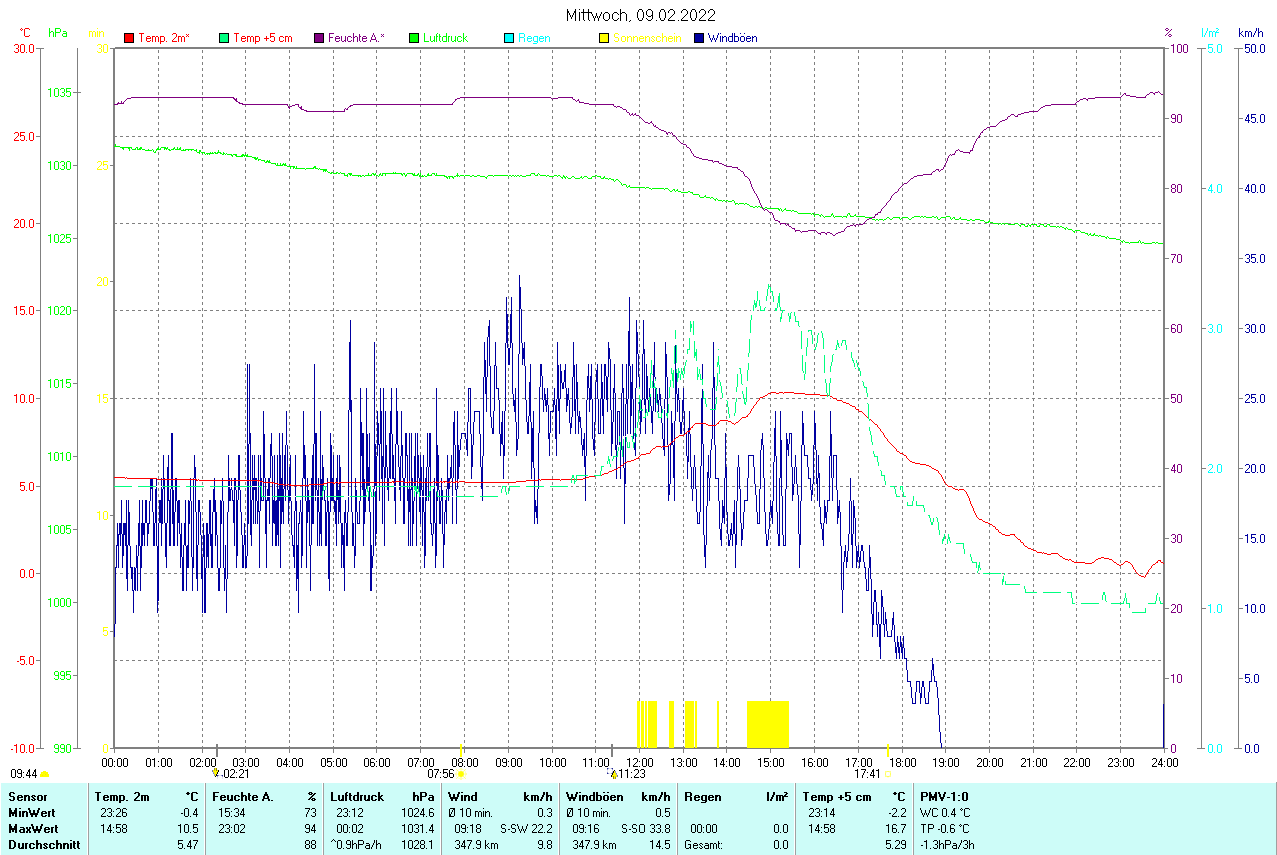The height and width of the screenshot is (855, 1277).
Task: Select the 'Temp. 2m*' legend label
Action: (x=164, y=38)
